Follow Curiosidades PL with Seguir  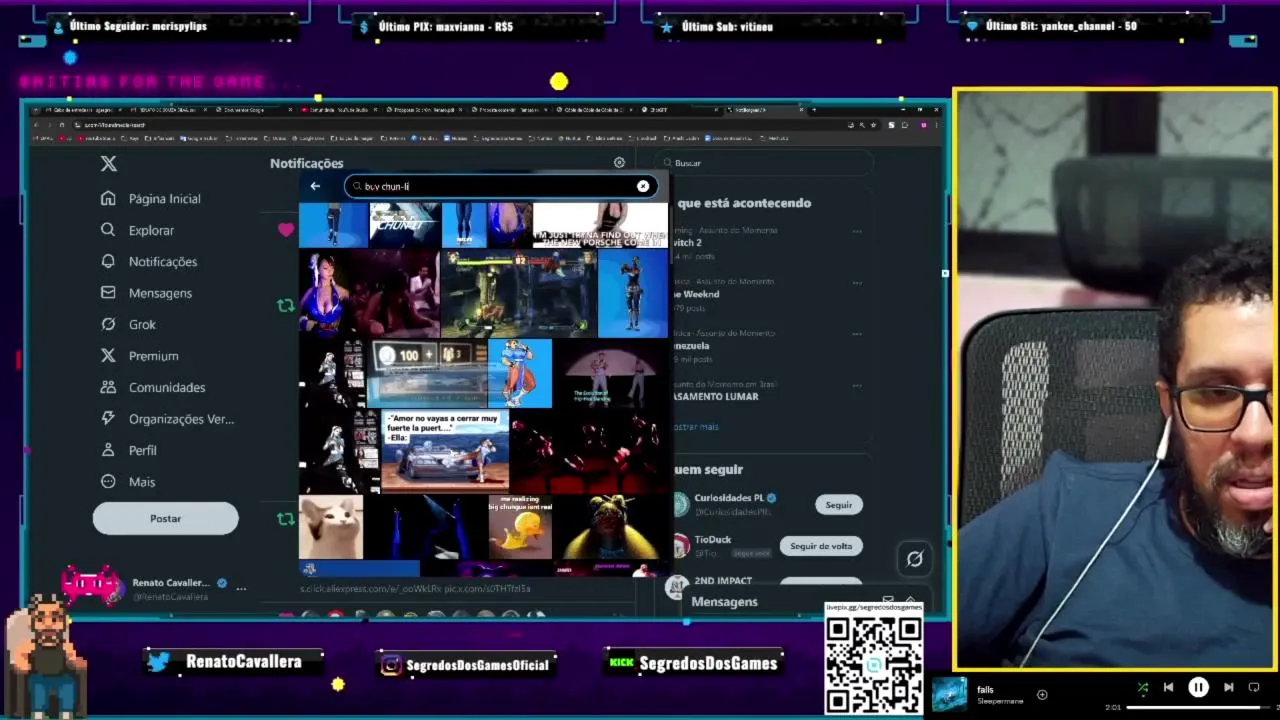[839, 505]
